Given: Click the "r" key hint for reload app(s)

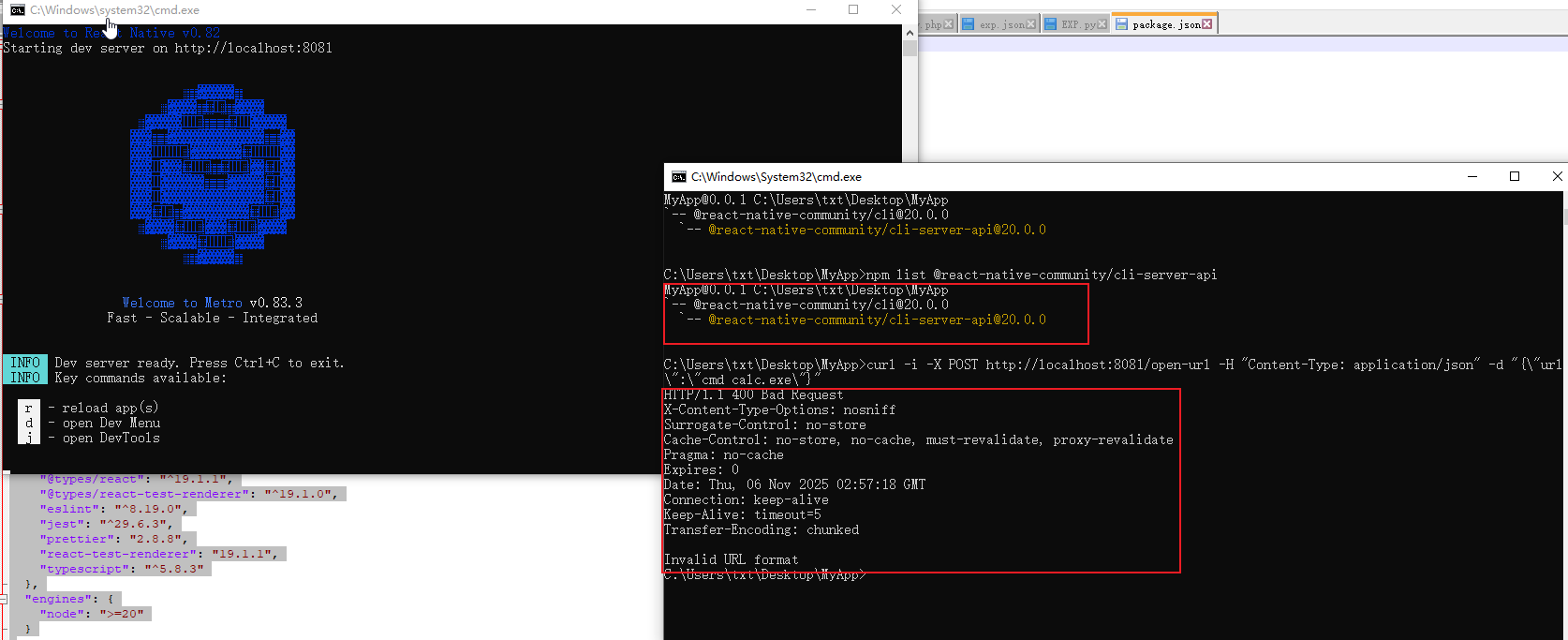Looking at the screenshot, I should (29, 408).
